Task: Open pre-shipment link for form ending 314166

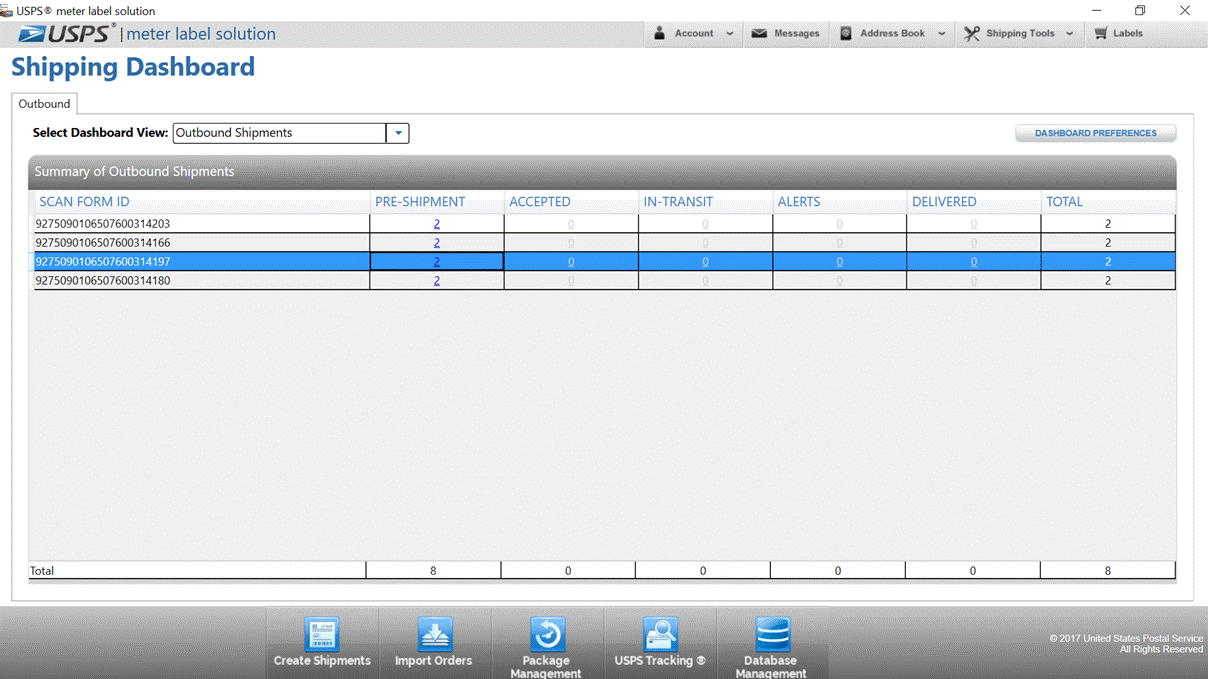Action: (x=437, y=243)
